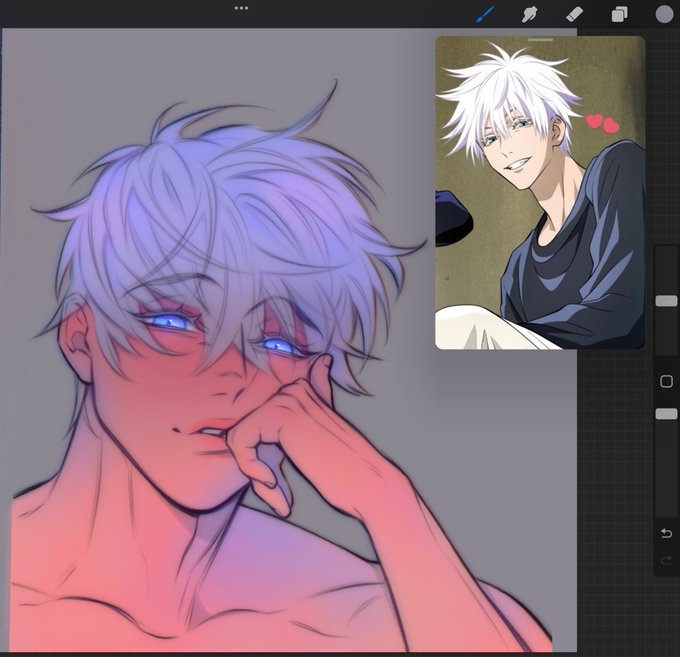Click the brush opacity slider handle
The width and height of the screenshot is (680, 657).
(666, 414)
